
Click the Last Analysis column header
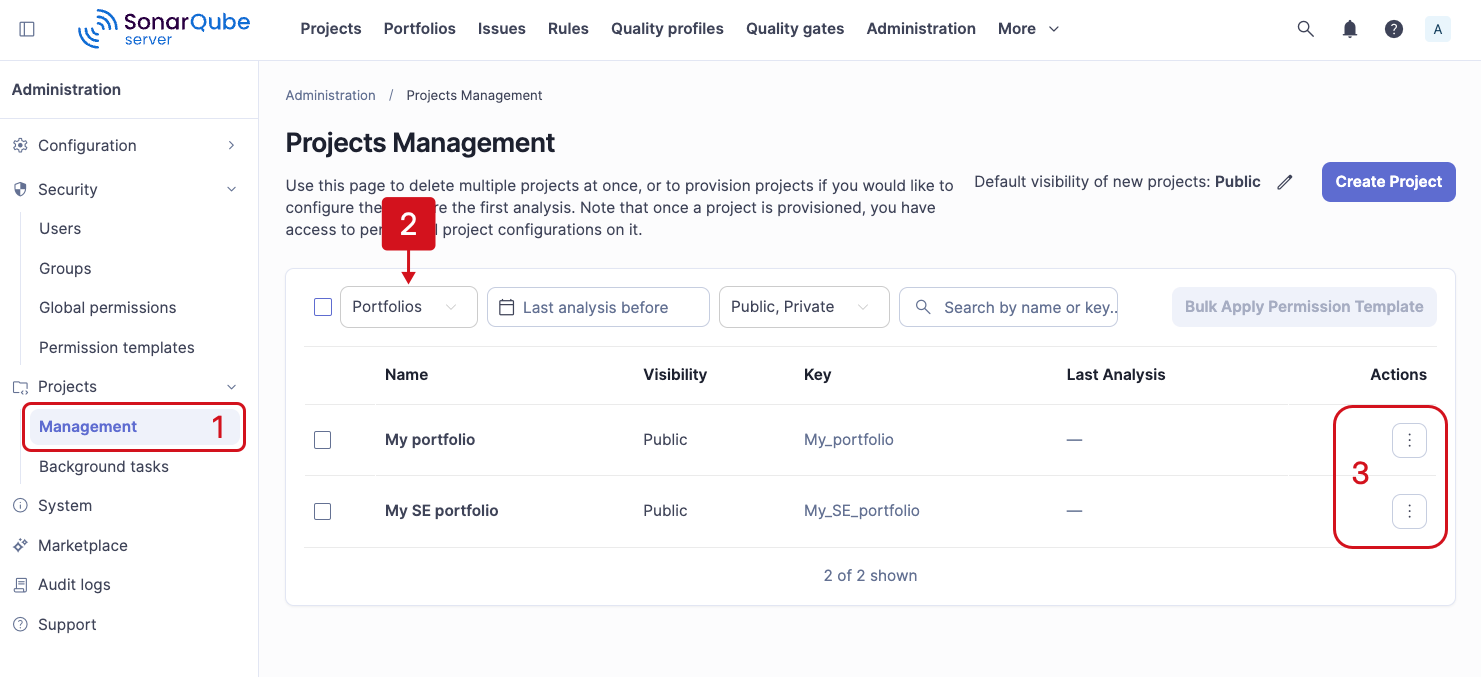(x=1116, y=375)
